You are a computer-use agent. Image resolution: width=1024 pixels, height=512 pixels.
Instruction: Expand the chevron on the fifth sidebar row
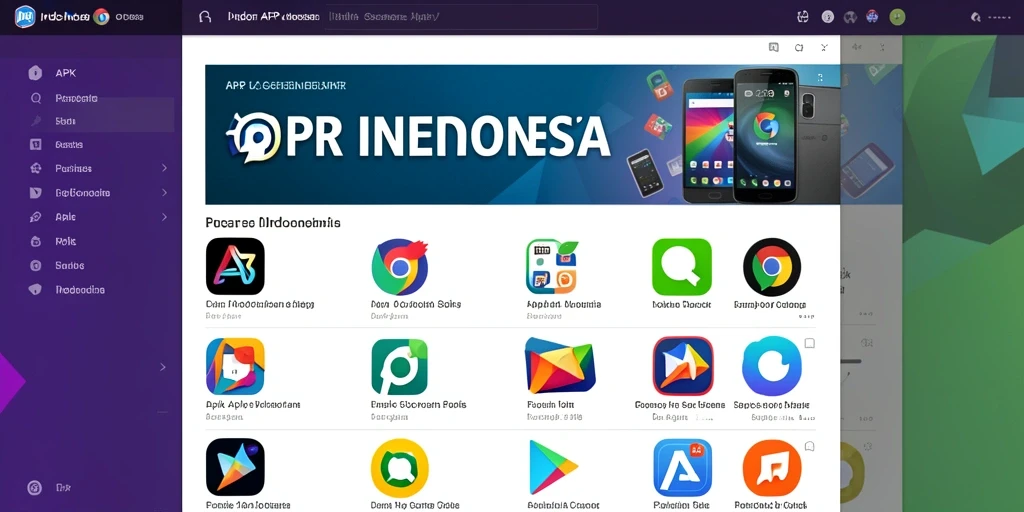pyautogui.click(x=164, y=168)
